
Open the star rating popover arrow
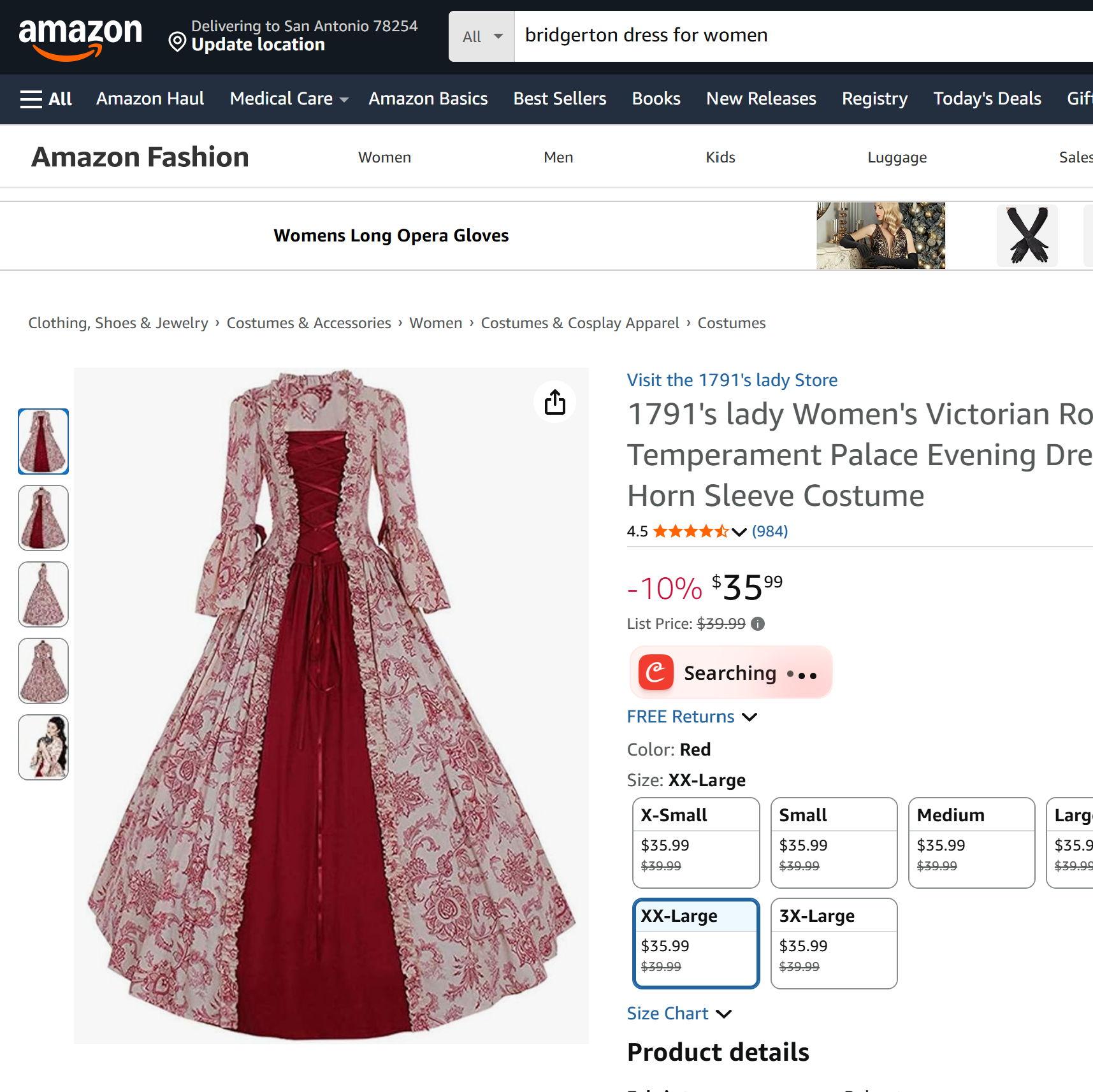tap(739, 532)
